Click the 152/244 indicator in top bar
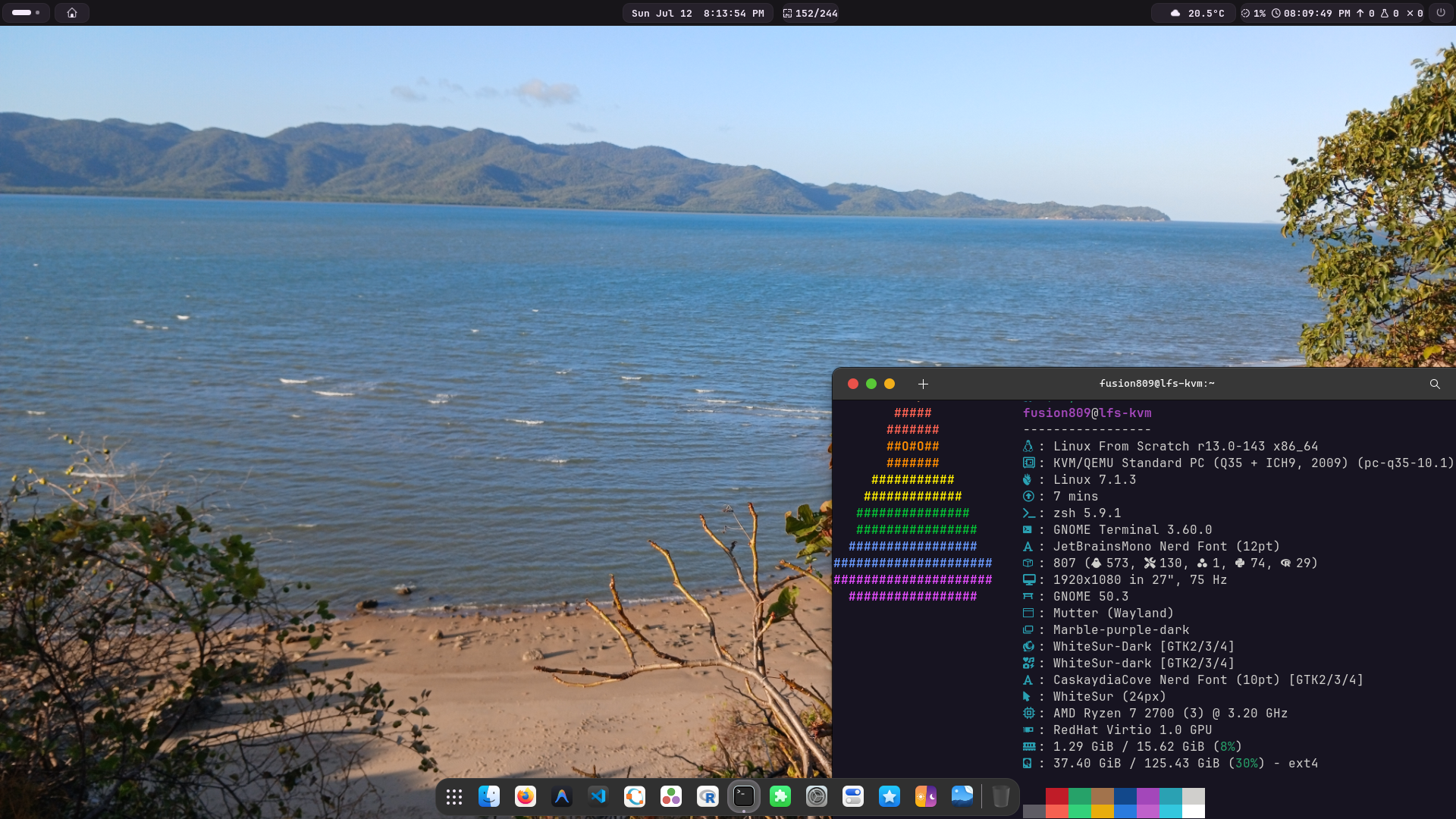 click(810, 14)
